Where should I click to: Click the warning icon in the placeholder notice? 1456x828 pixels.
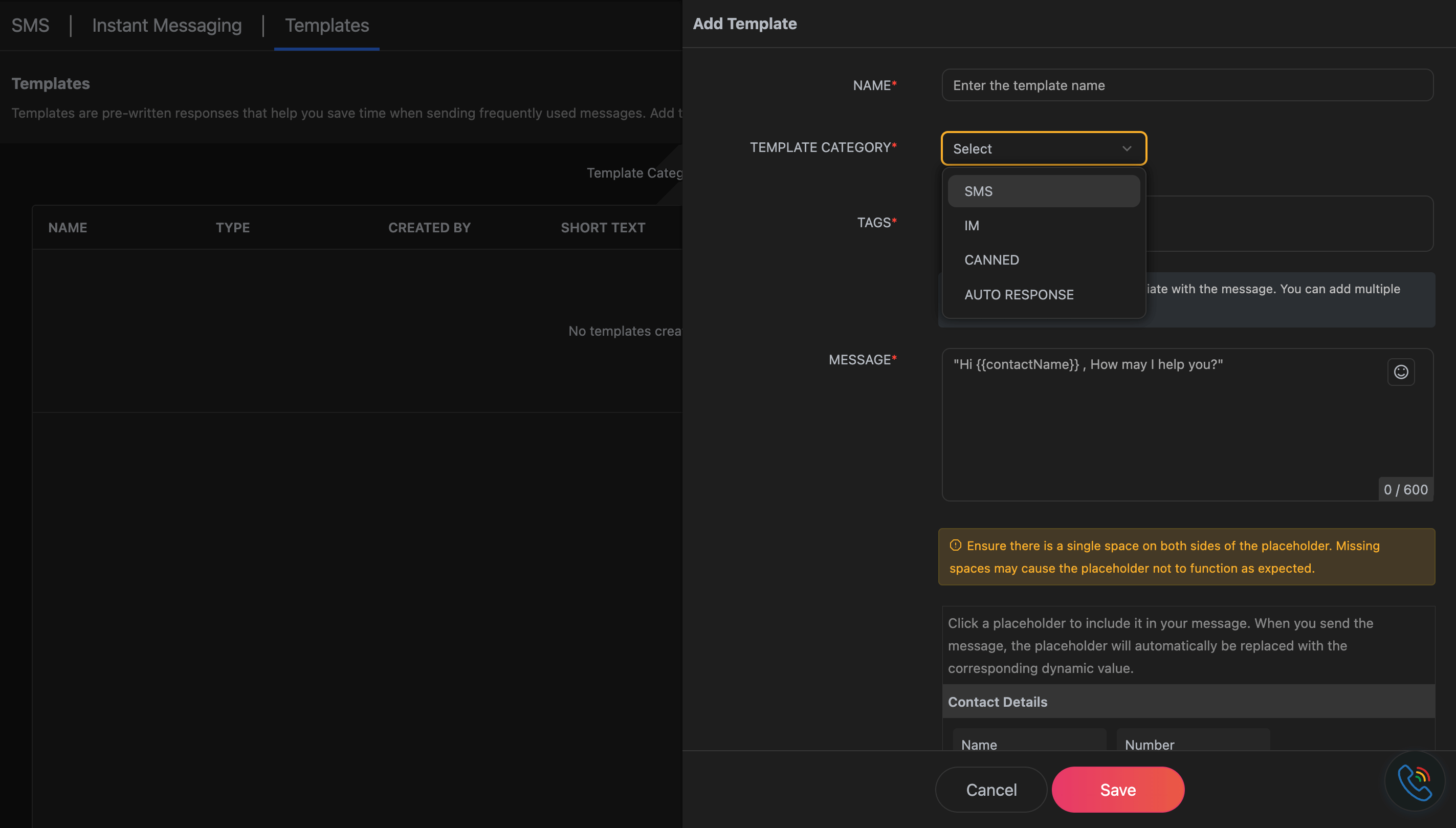pos(956,545)
